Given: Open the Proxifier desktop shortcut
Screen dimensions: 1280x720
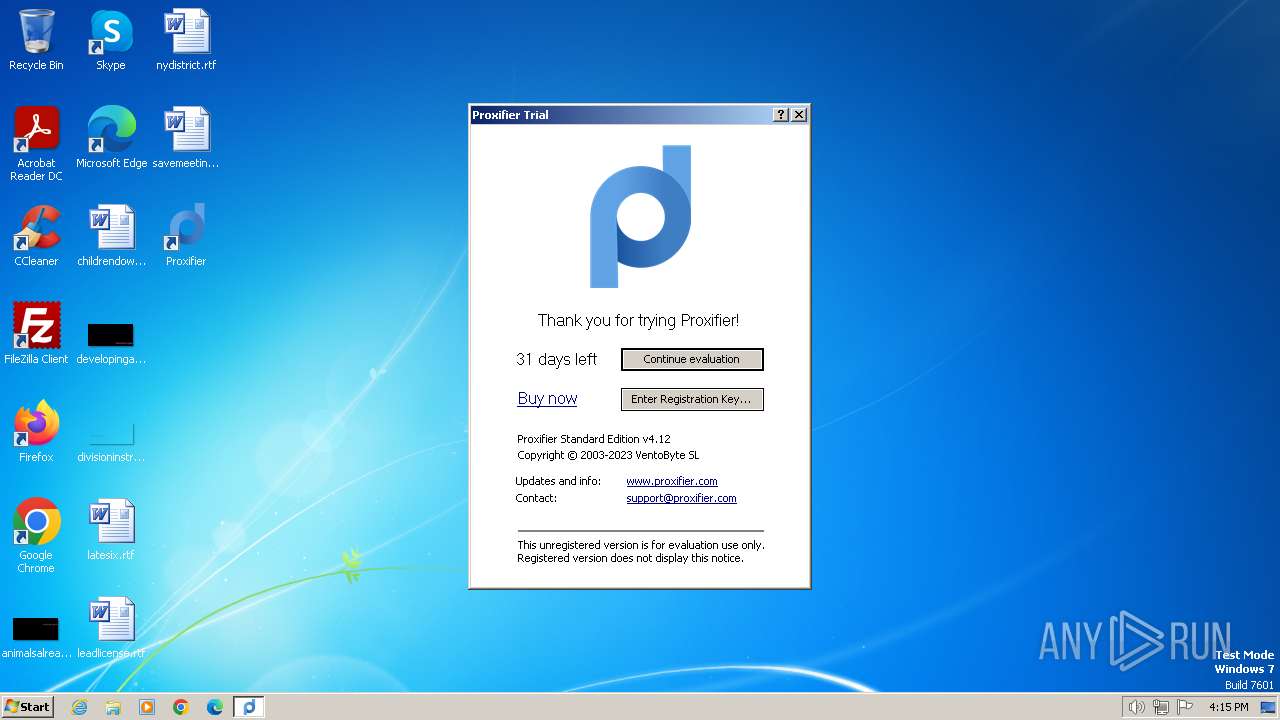Looking at the screenshot, I should tap(186, 236).
